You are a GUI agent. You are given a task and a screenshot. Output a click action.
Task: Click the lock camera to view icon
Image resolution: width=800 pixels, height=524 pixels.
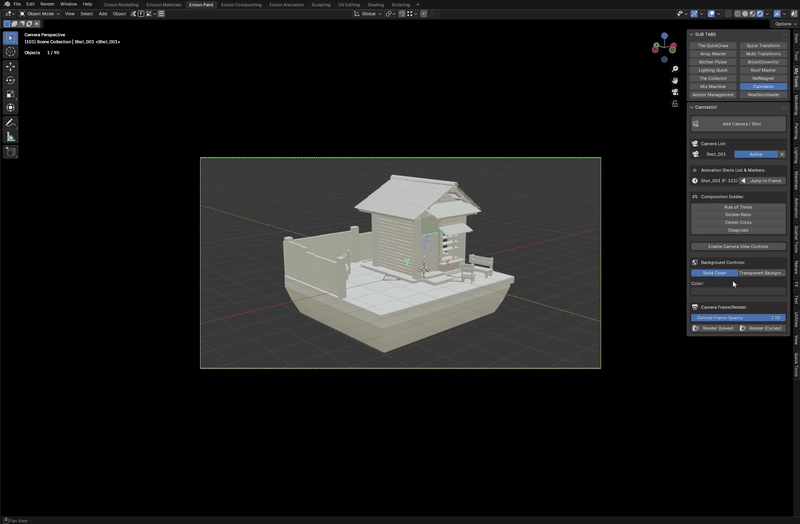point(675,104)
